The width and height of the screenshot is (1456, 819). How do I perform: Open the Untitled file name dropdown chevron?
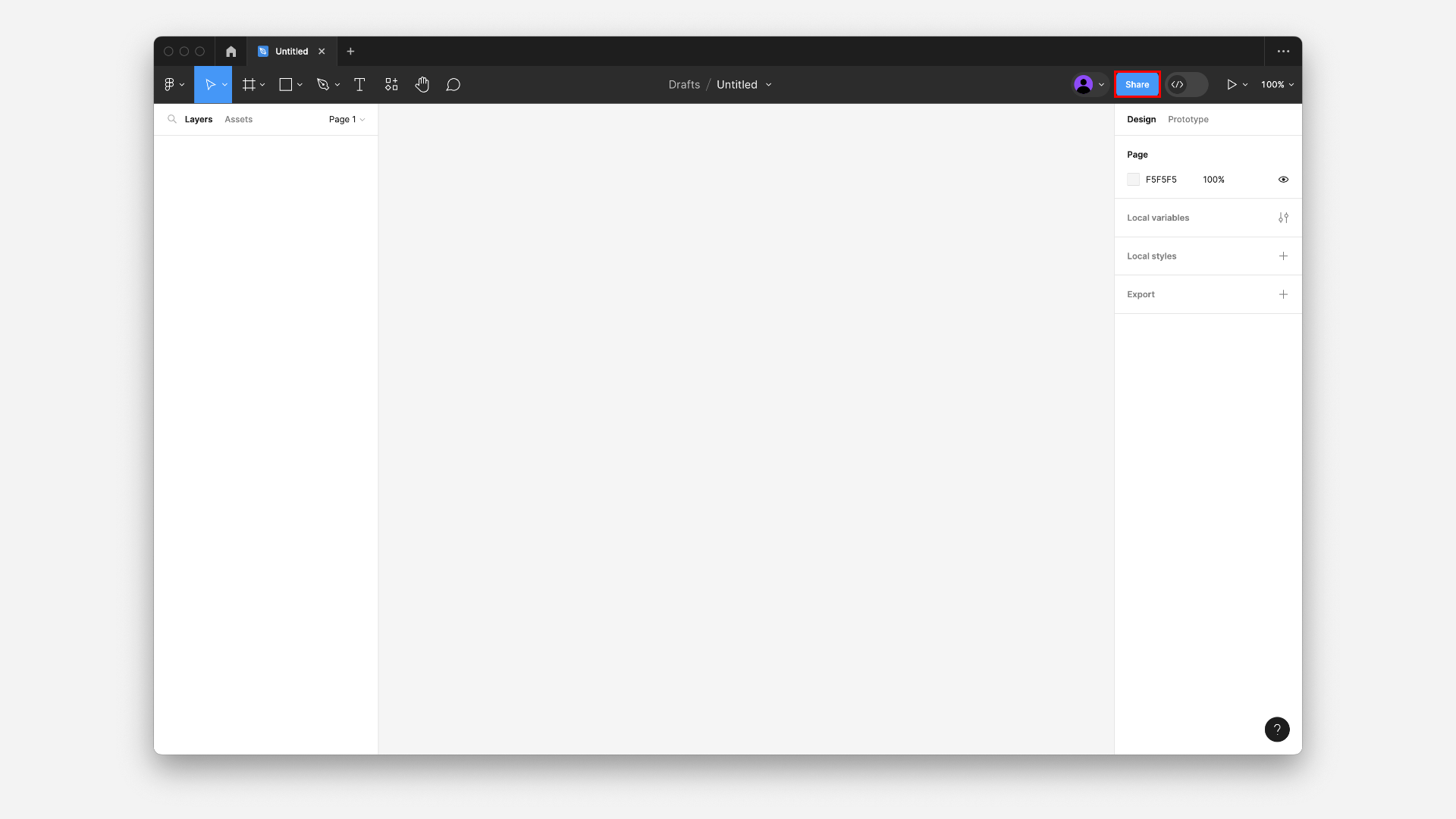pos(768,85)
